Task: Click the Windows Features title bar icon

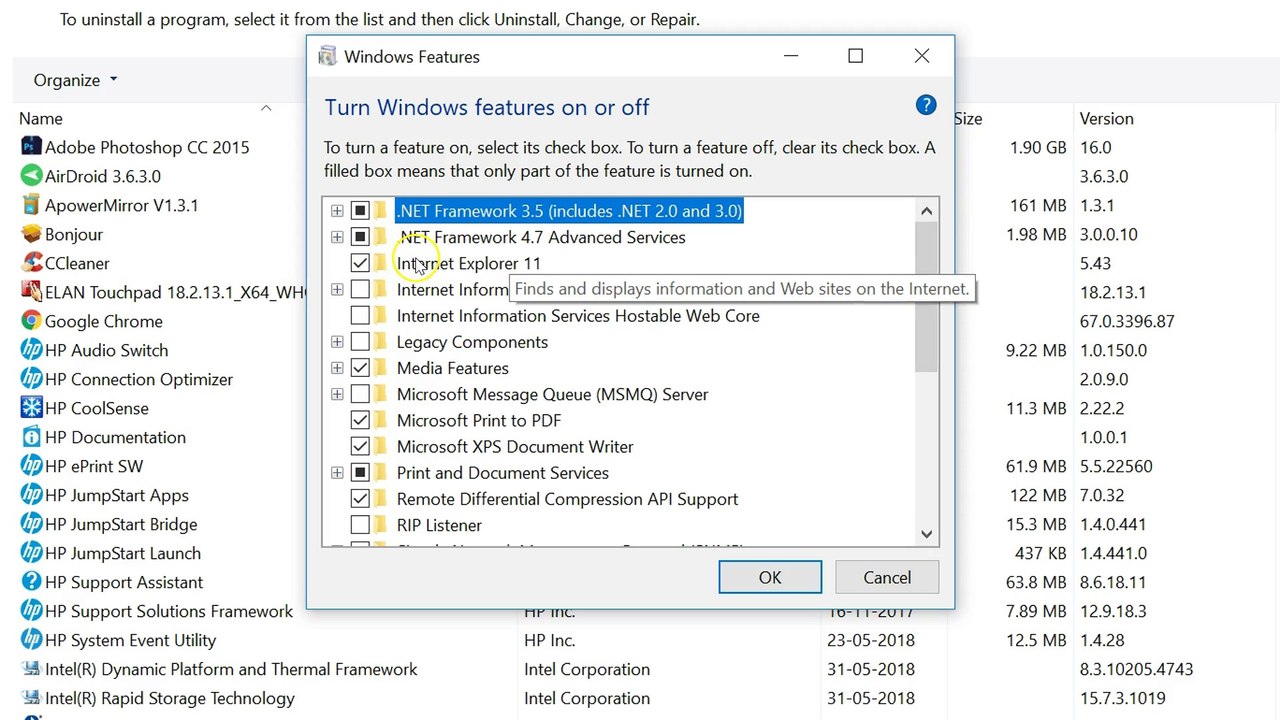Action: click(x=327, y=56)
